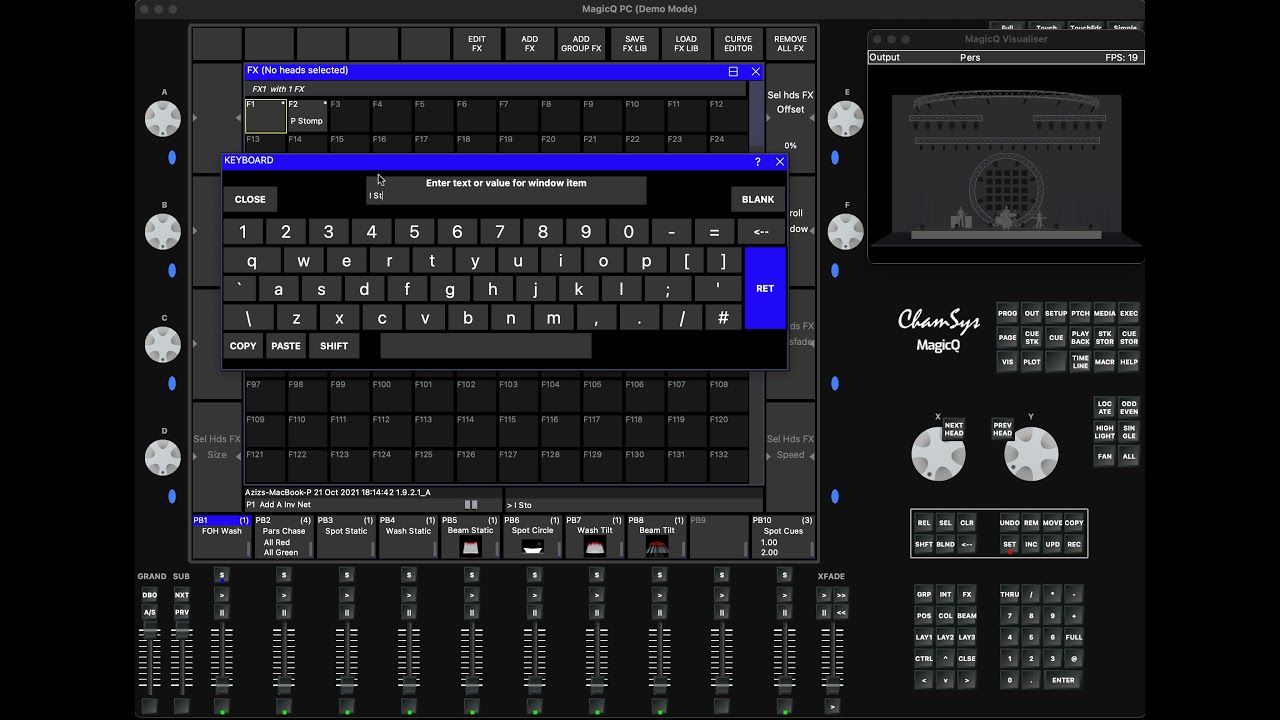Click the ADD GROUP FX soft button
The width and height of the screenshot is (1280, 720).
click(x=581, y=44)
